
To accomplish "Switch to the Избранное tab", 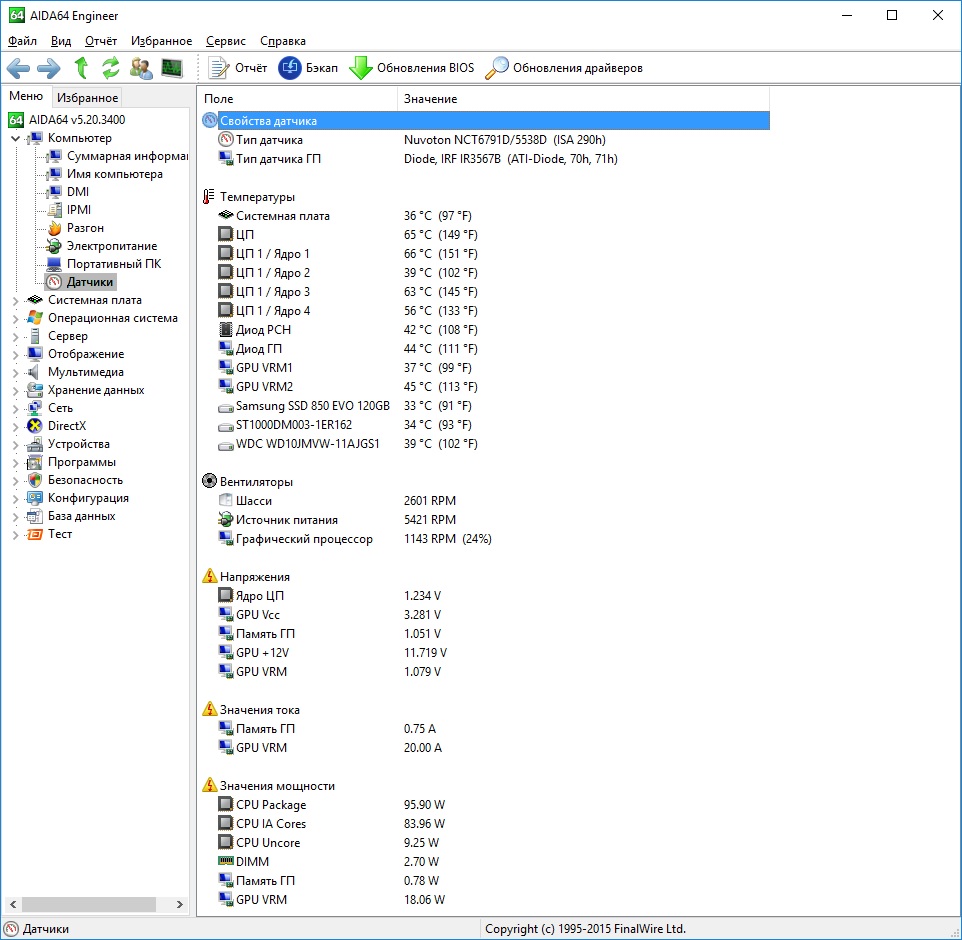I will coord(87,98).
